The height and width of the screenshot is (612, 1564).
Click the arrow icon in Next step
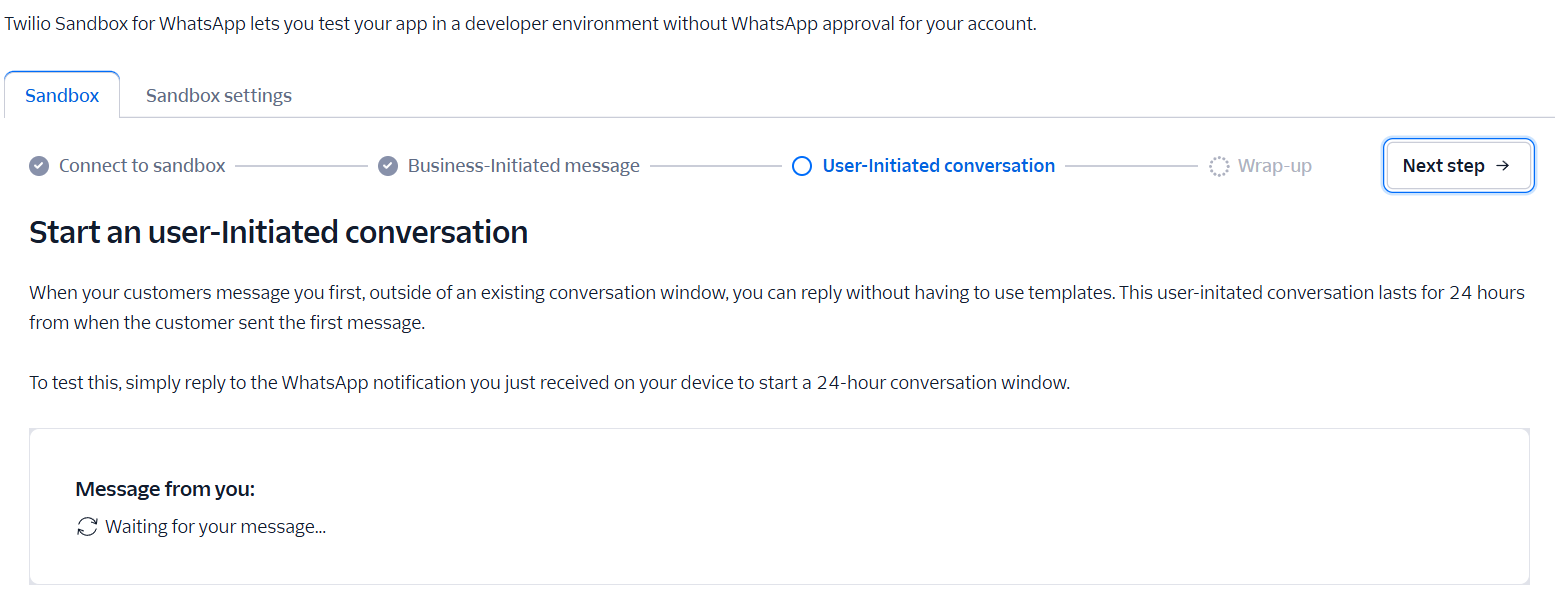click(1502, 165)
